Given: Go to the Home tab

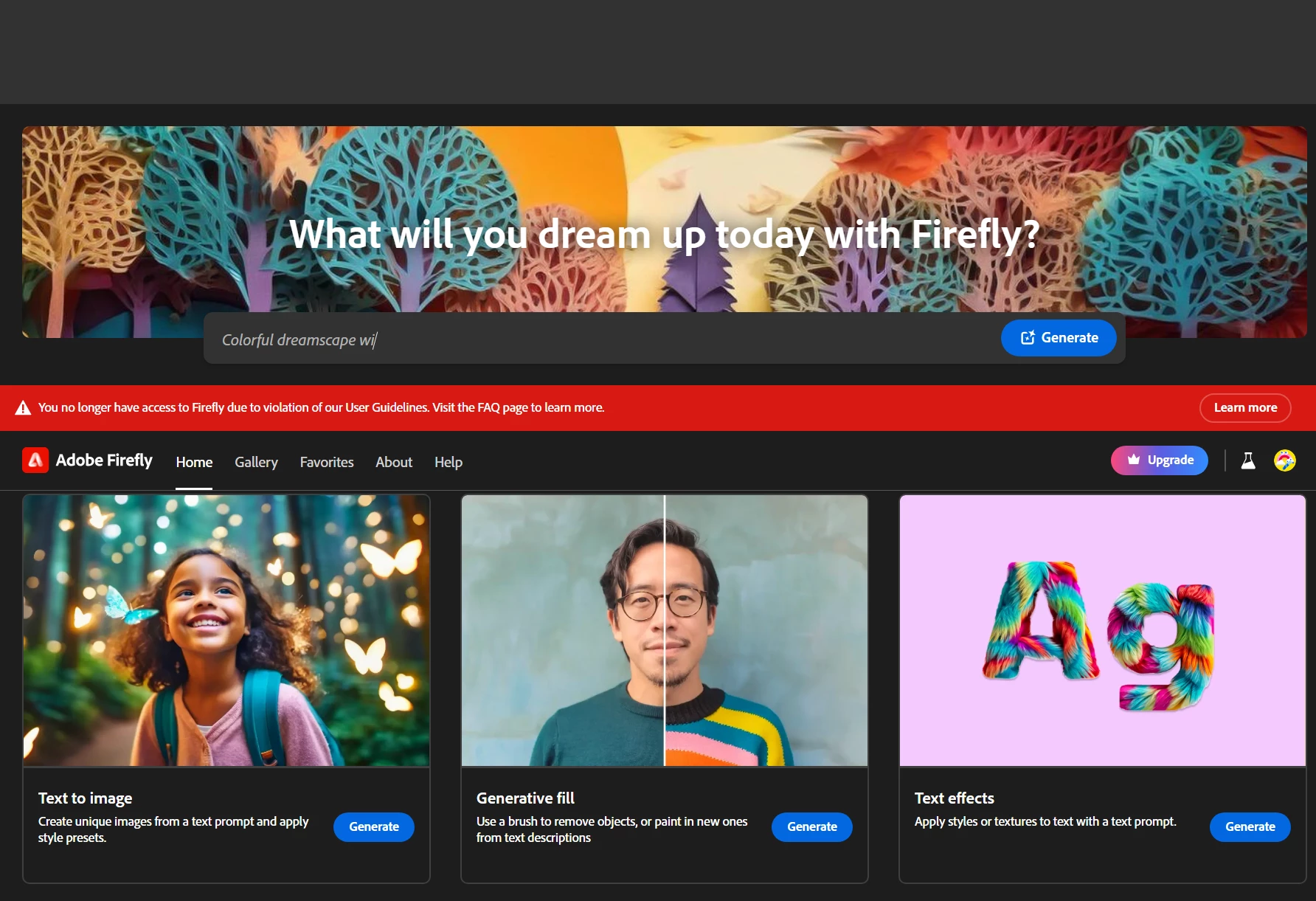Looking at the screenshot, I should pyautogui.click(x=194, y=462).
